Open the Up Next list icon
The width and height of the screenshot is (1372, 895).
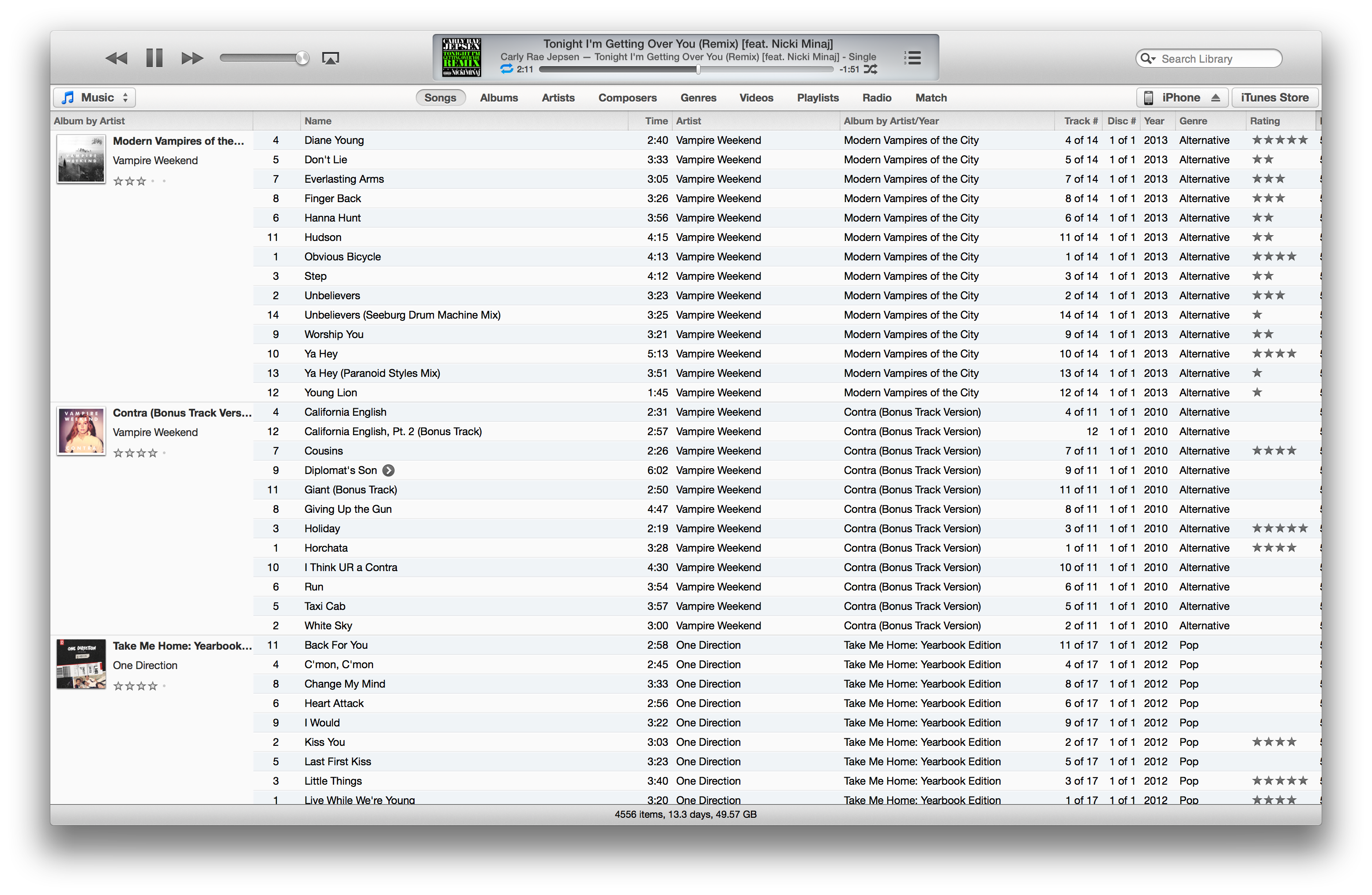click(x=912, y=58)
